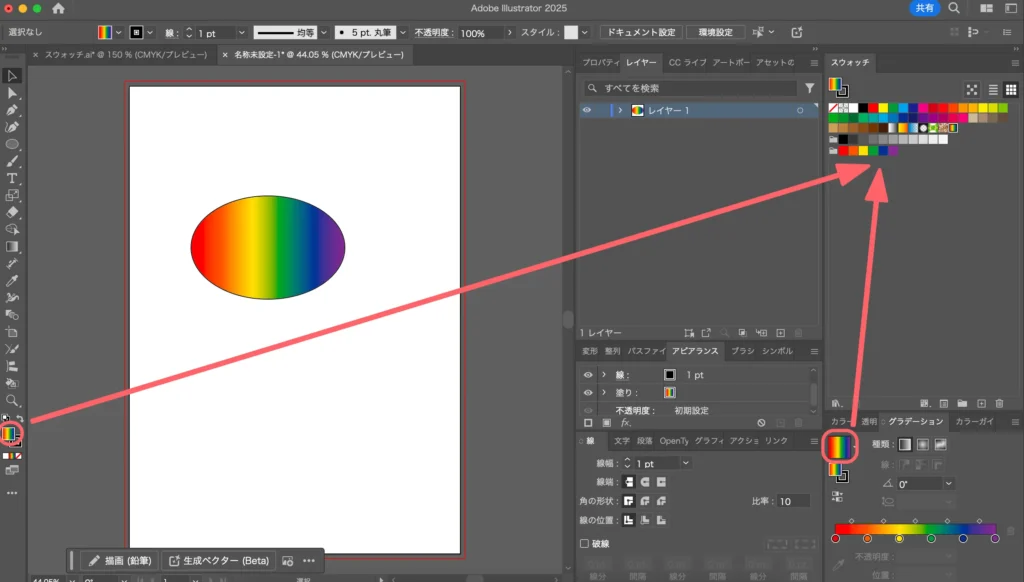1024x582 pixels.
Task: Open the スウォッチ.ai document tab
Action: [x=120, y=55]
